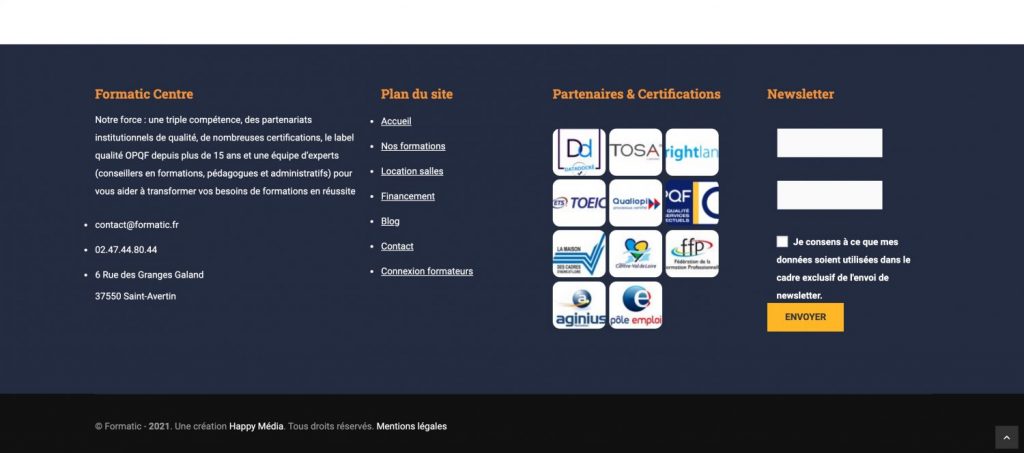Go to Accueil in site map
1024x453 pixels.
tap(396, 121)
